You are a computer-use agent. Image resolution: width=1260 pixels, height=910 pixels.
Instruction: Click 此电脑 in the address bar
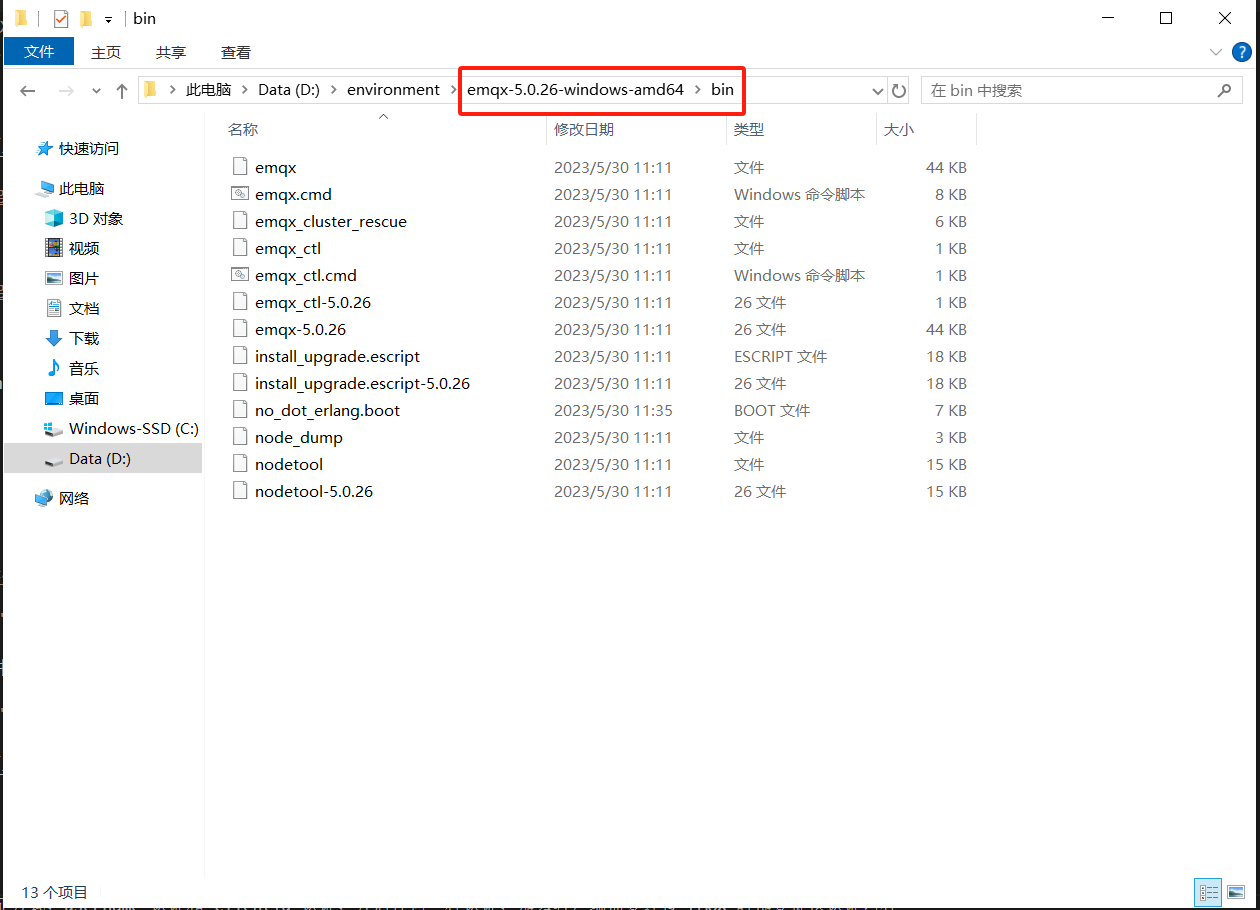208,90
